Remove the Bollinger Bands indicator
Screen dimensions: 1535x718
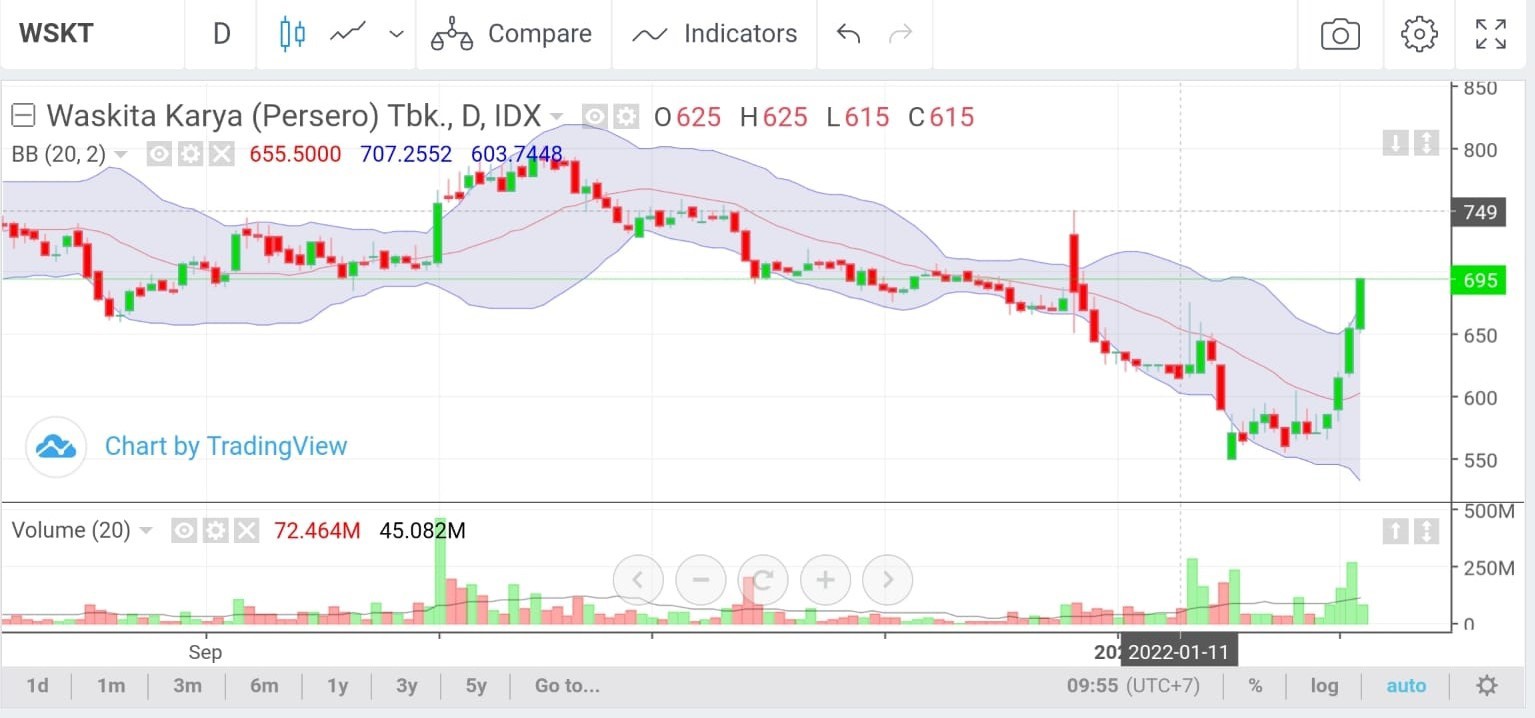click(x=222, y=154)
